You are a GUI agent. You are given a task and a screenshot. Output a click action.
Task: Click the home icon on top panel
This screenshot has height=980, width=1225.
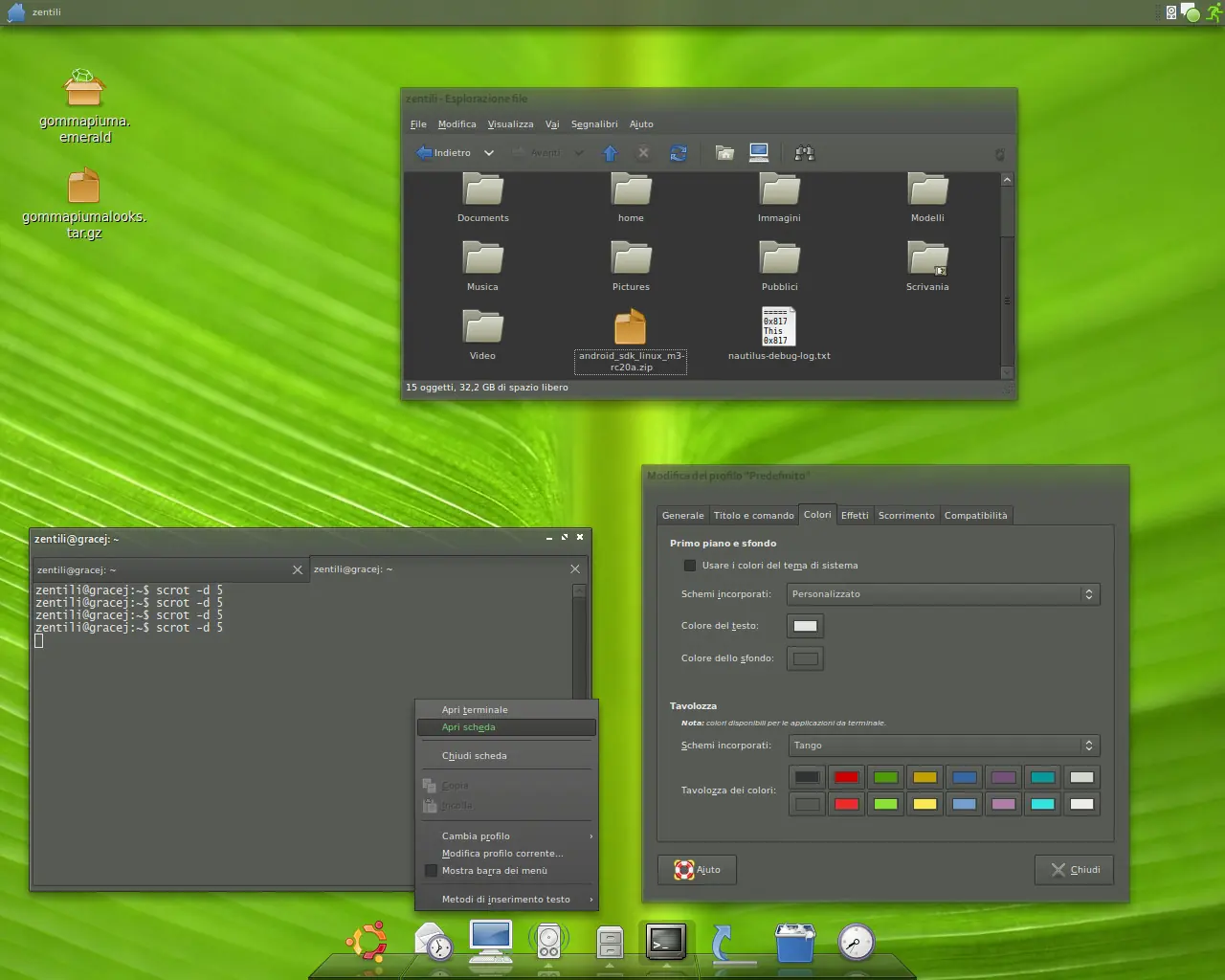coord(16,12)
